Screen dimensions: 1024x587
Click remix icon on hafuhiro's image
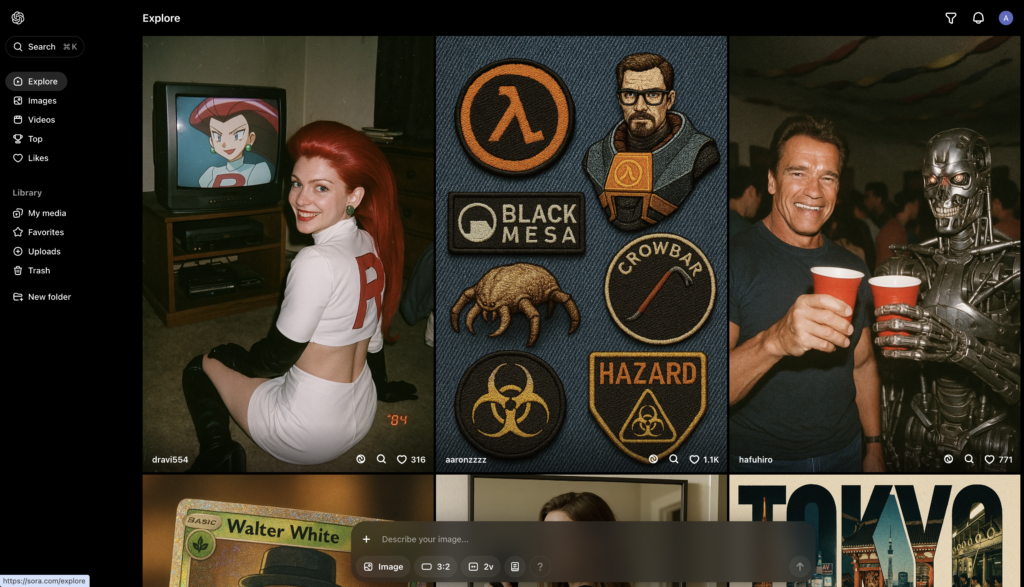coord(948,460)
